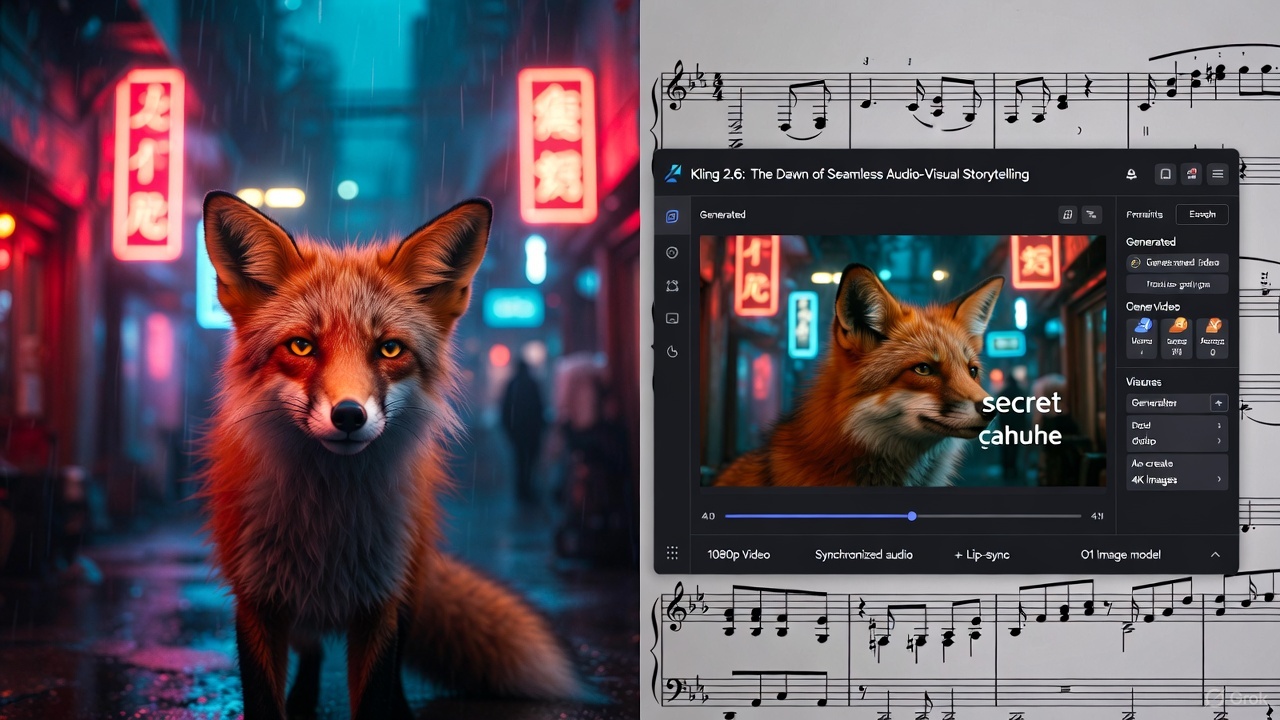Select the O1 Image model option
This screenshot has width=1280, height=720.
(x=1123, y=554)
